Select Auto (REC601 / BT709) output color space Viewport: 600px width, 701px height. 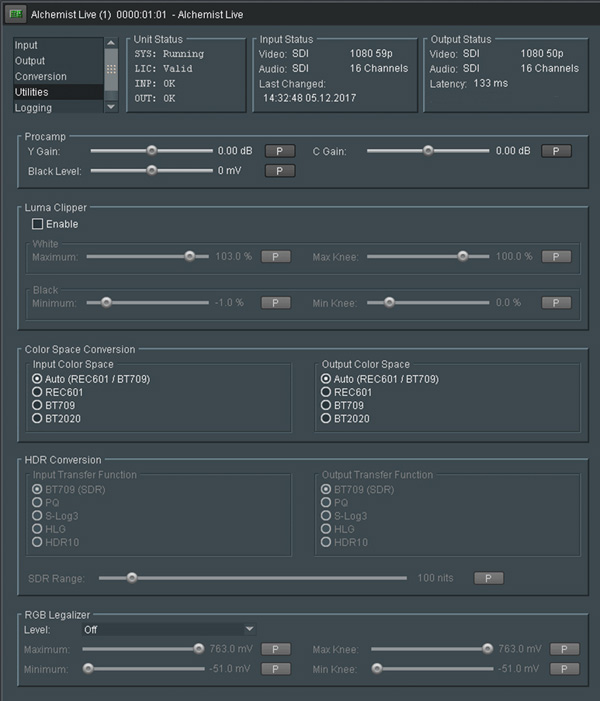(380, 379)
